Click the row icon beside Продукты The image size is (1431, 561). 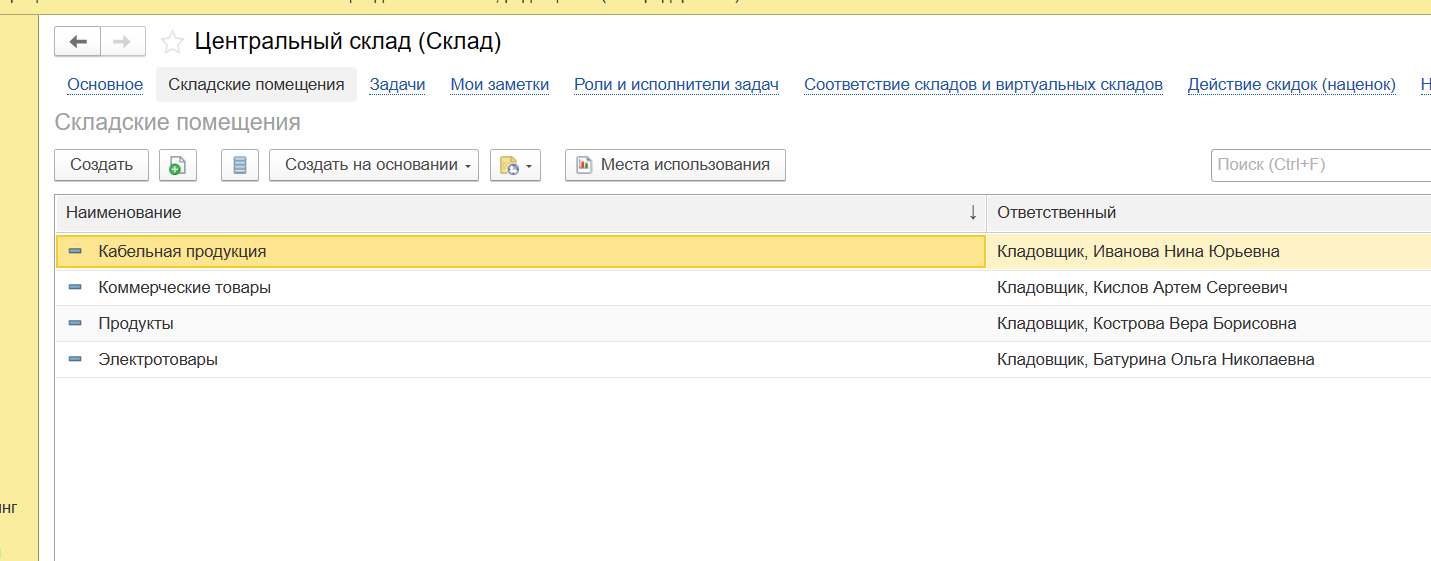[x=75, y=323]
